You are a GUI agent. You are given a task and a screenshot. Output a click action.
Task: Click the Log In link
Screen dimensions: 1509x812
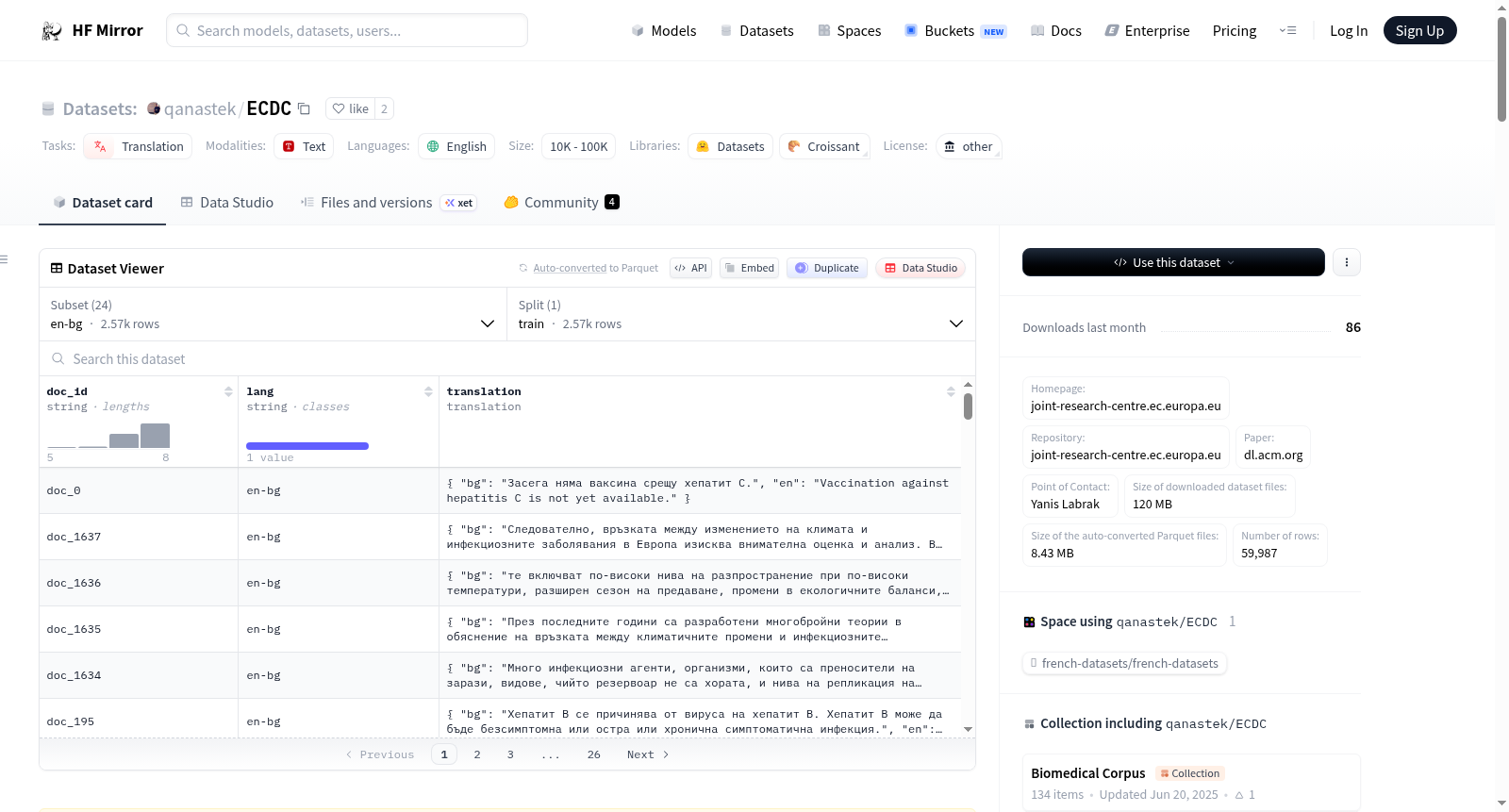coord(1349,30)
